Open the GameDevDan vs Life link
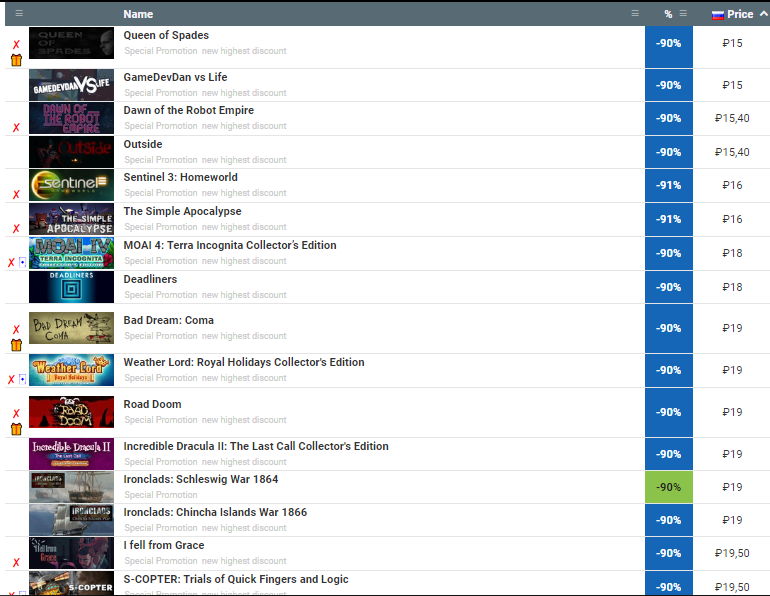The image size is (770, 596). [175, 77]
